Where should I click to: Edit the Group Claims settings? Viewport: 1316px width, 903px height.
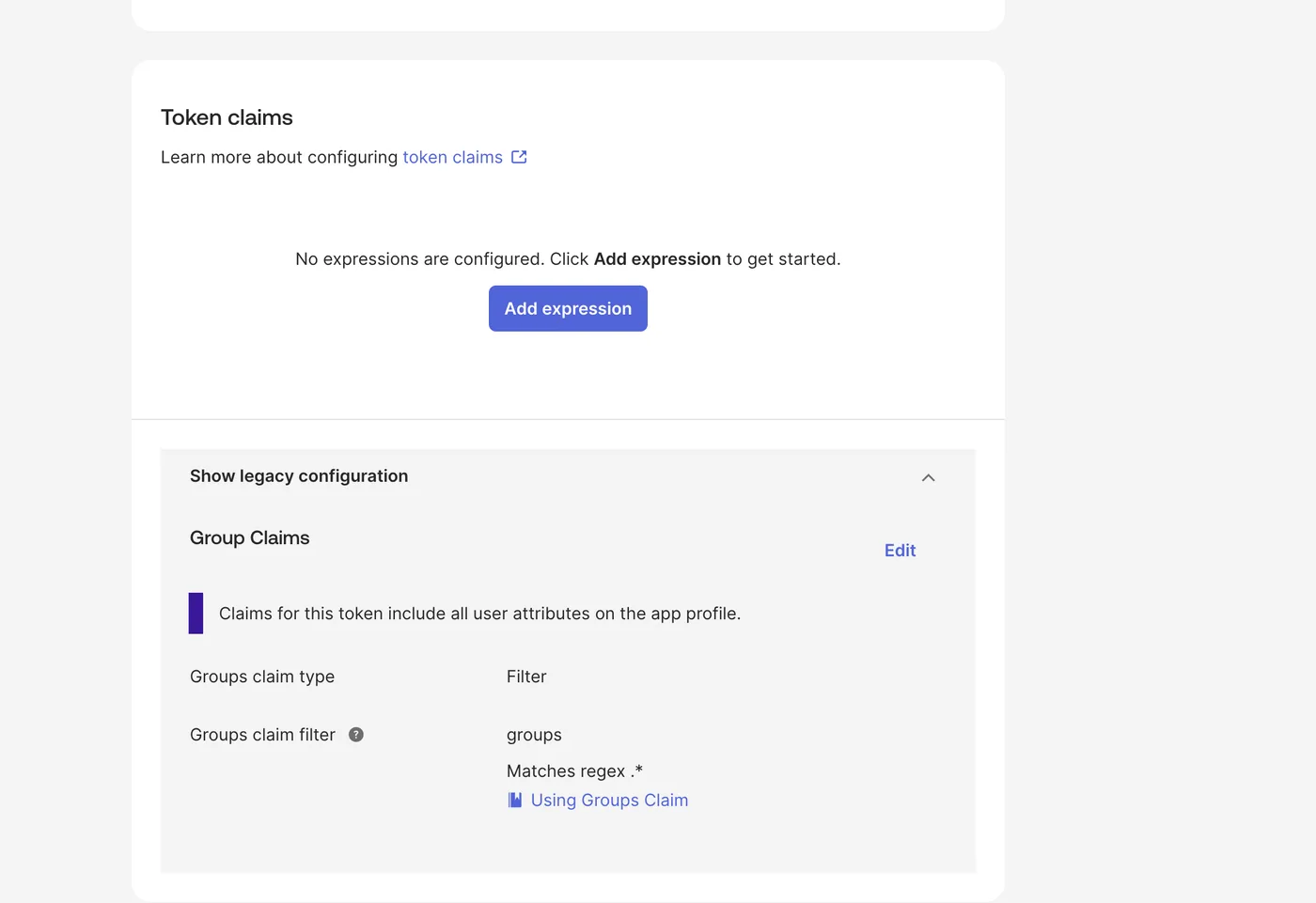(x=900, y=551)
